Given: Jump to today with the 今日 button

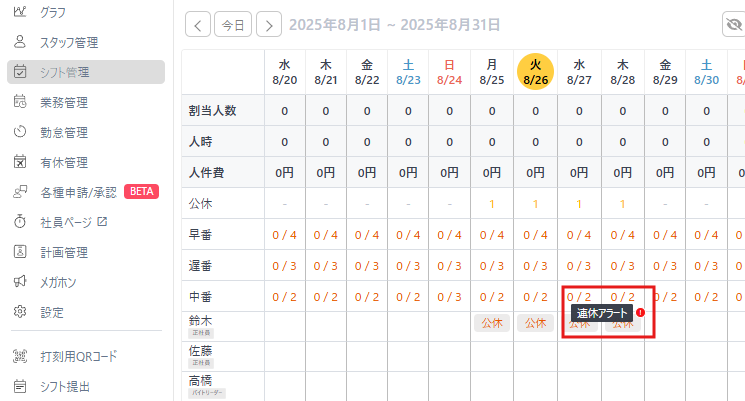Looking at the screenshot, I should (x=233, y=25).
